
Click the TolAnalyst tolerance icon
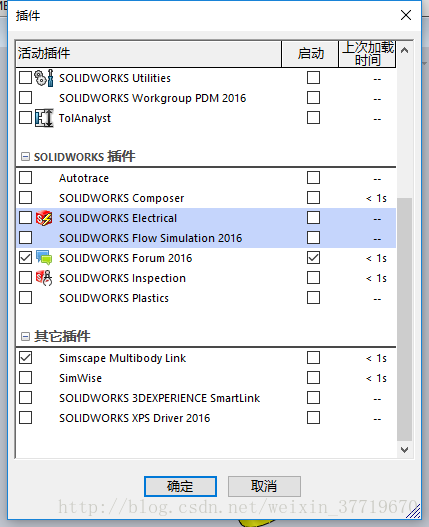coord(44,118)
